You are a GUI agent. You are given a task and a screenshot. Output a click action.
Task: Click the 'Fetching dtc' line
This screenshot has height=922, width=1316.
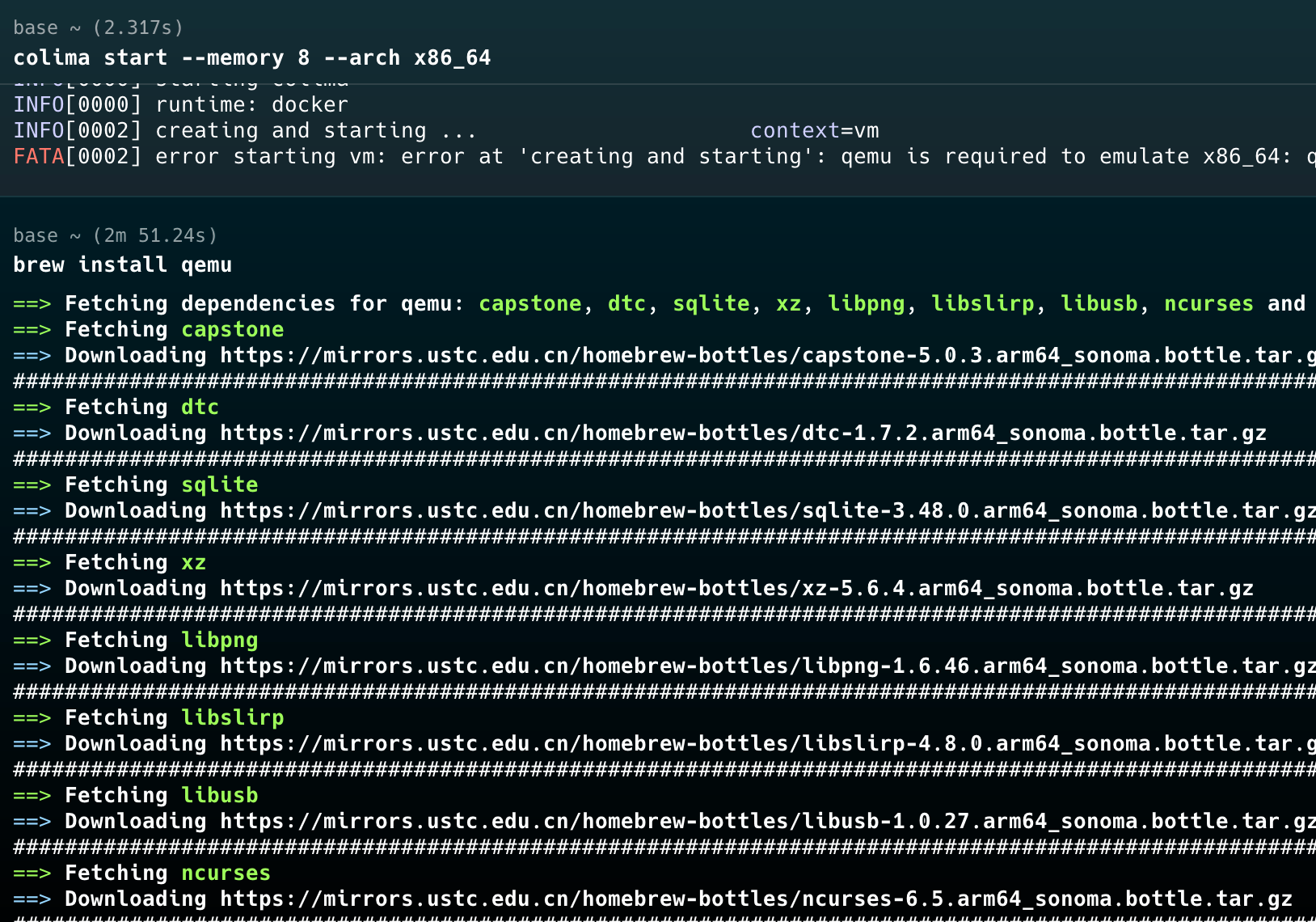tap(116, 407)
